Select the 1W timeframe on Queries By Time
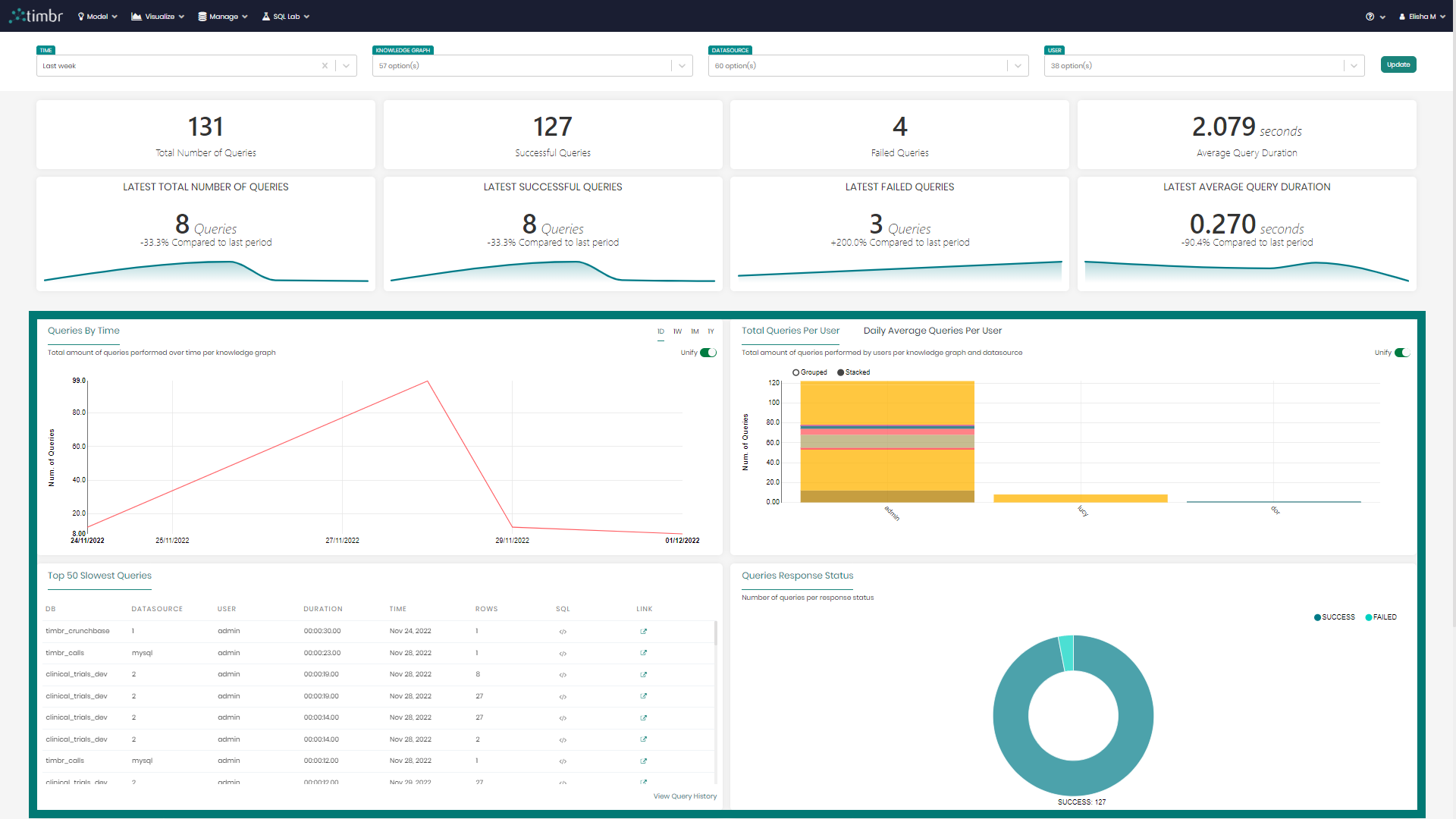 tap(677, 331)
